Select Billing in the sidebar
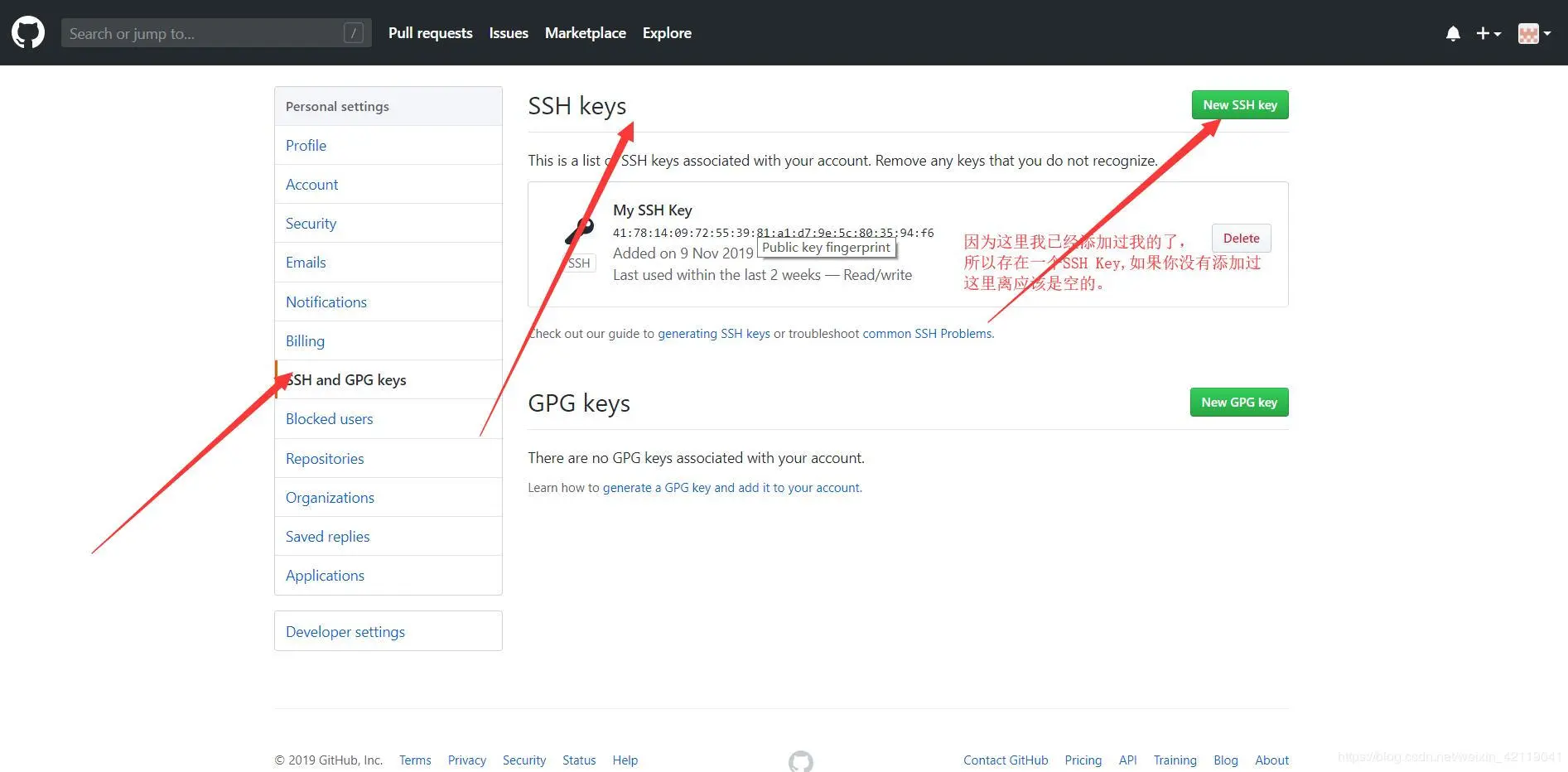The image size is (1568, 772). tap(388, 340)
